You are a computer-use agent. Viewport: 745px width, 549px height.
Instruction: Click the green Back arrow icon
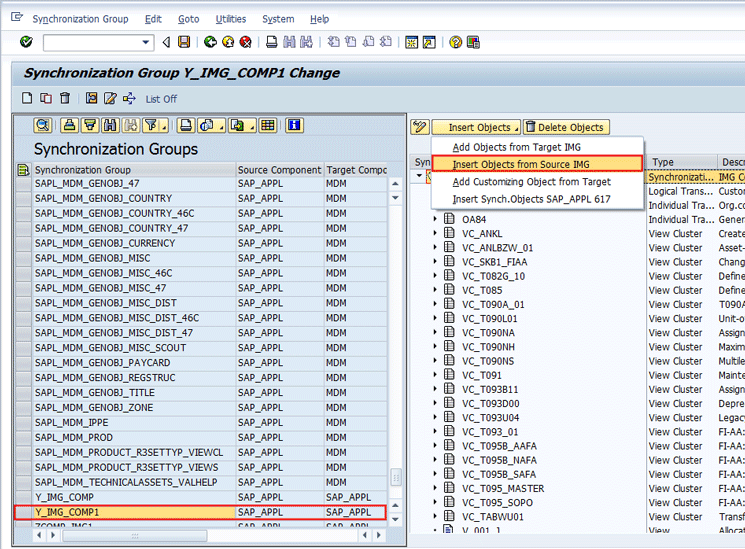pos(210,42)
